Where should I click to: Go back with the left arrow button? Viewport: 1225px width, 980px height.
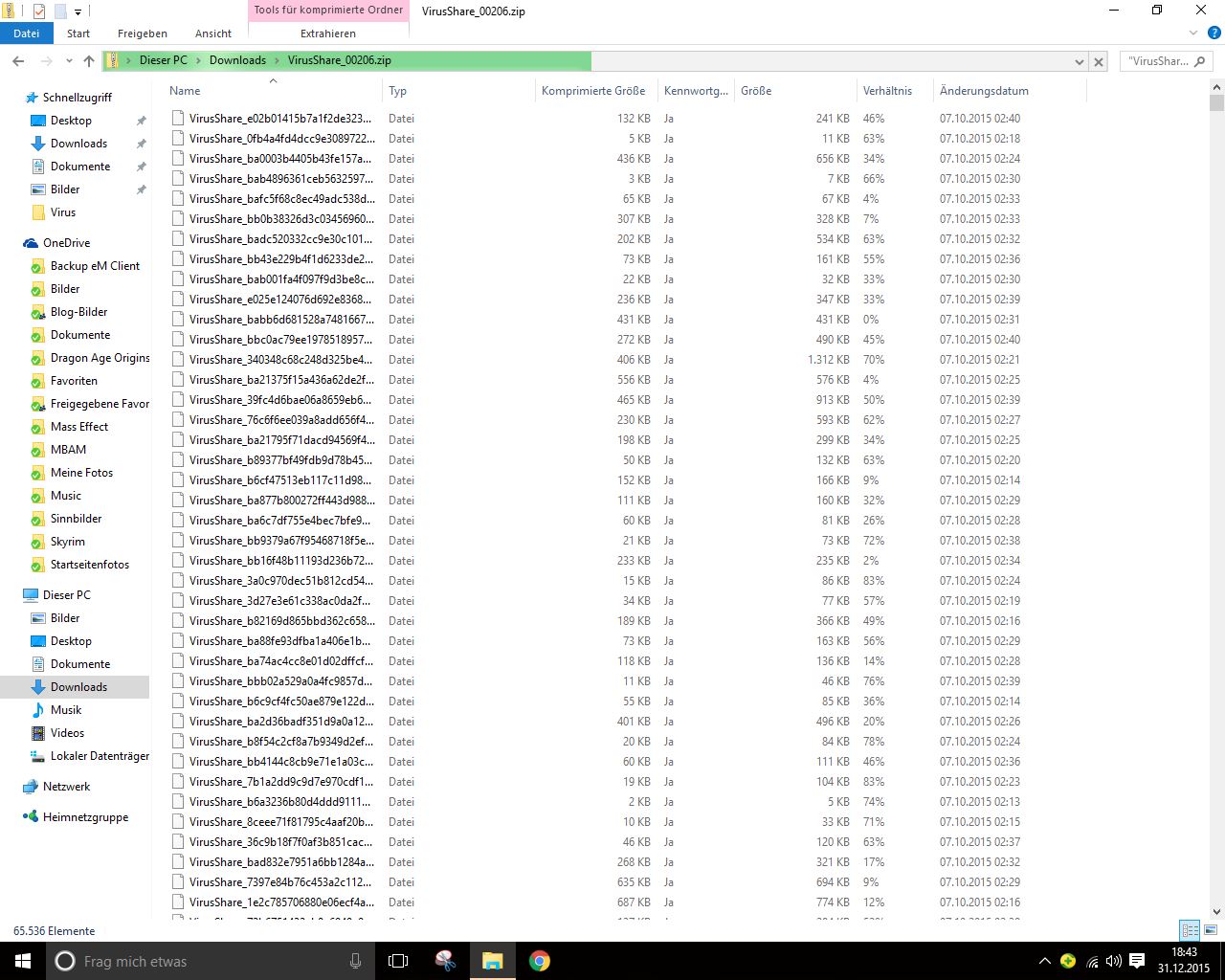click(x=18, y=61)
